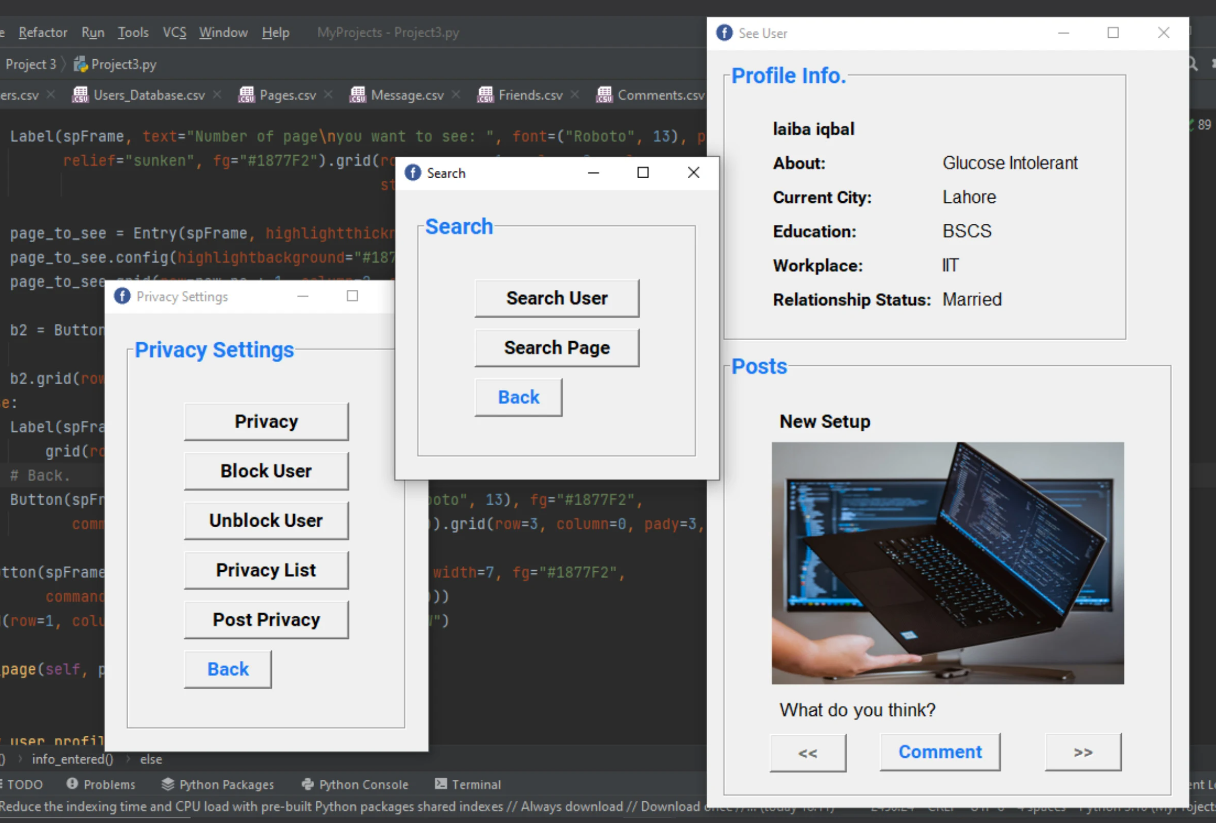This screenshot has height=823, width=1216.
Task: Open the Privacy List
Action: (266, 570)
